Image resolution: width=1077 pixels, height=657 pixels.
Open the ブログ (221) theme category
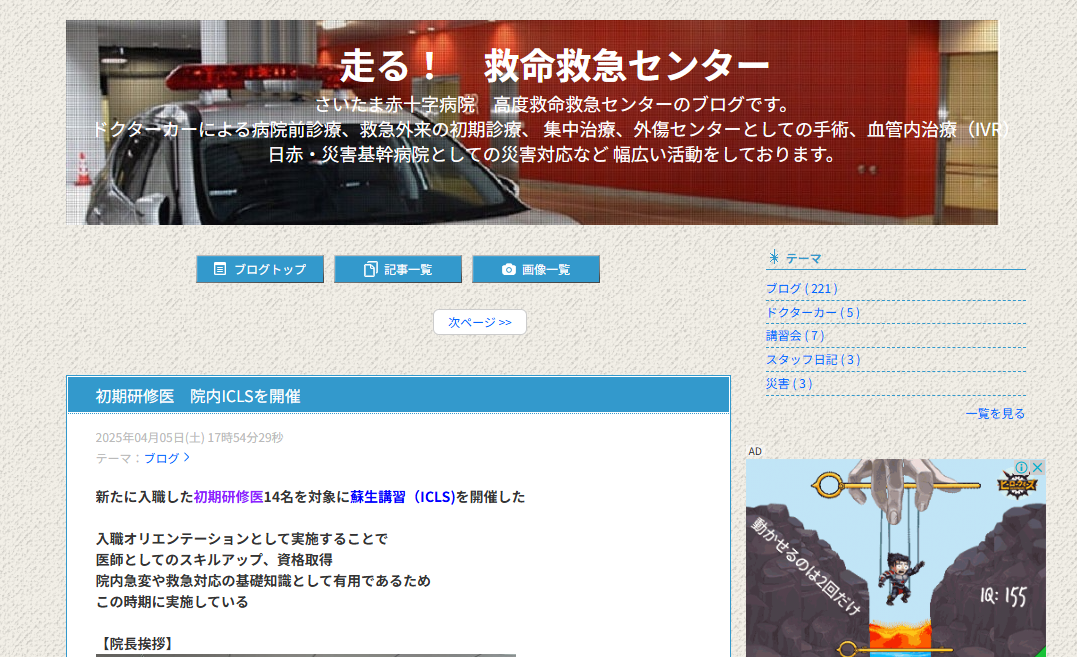point(802,288)
